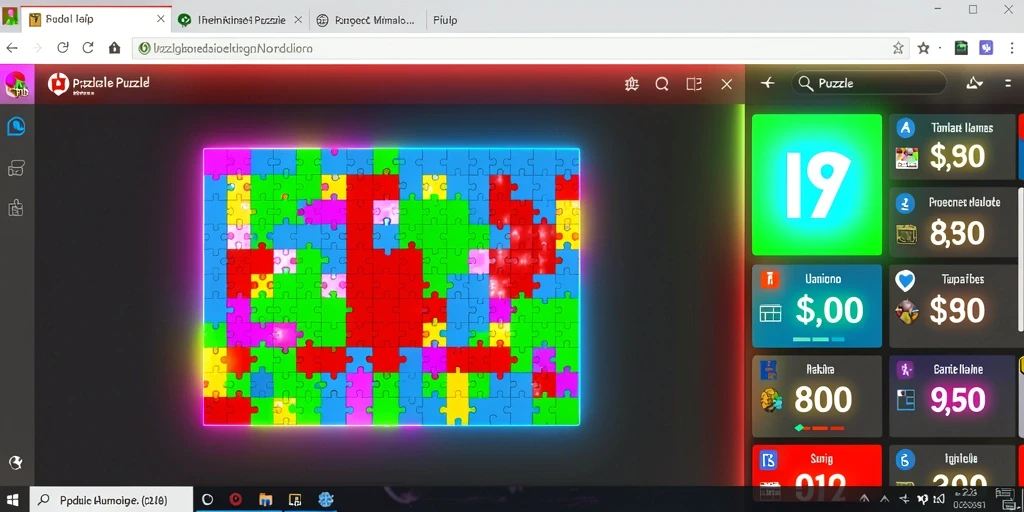Click the taskbar clock
Screen dimensions: 1024x512
[968, 499]
